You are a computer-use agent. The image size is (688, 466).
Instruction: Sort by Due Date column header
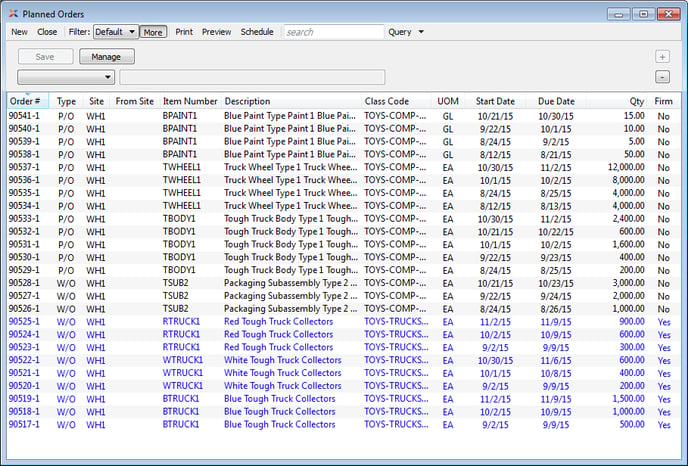point(556,101)
